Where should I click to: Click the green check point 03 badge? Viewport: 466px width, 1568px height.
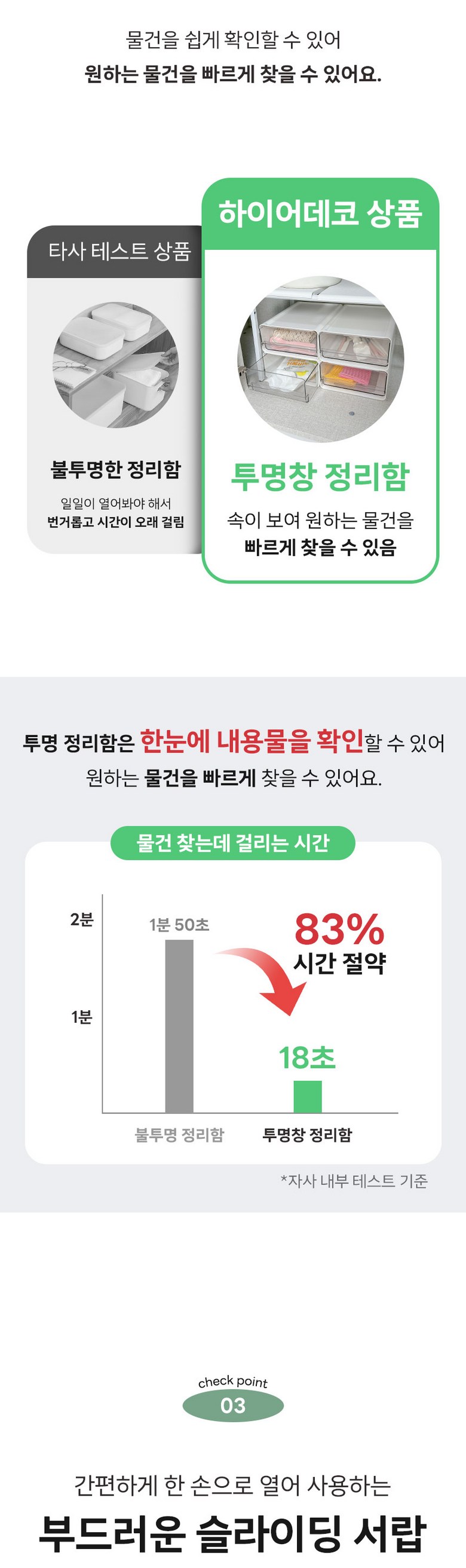(x=233, y=1405)
